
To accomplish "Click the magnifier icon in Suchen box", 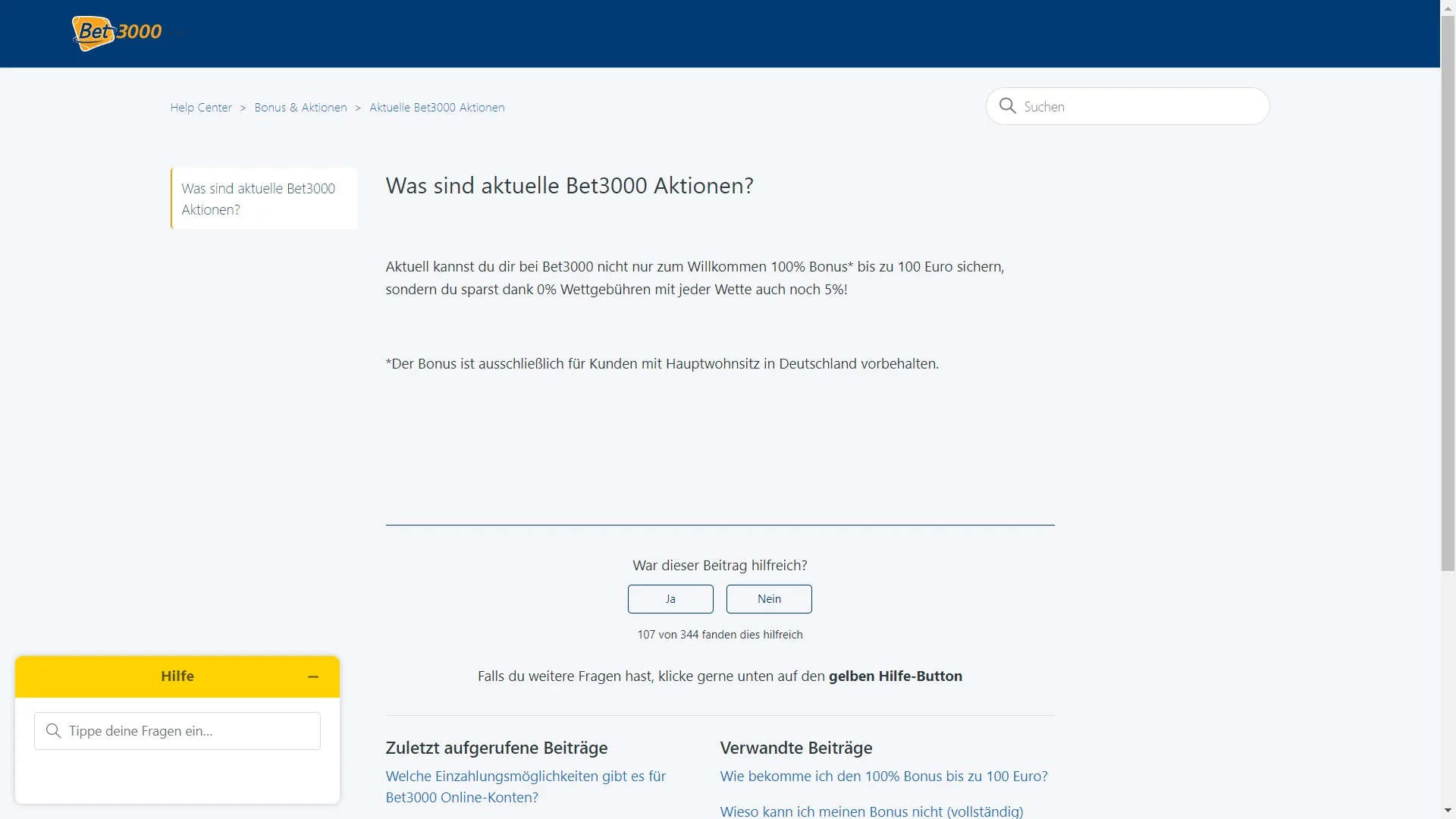I will (1007, 106).
